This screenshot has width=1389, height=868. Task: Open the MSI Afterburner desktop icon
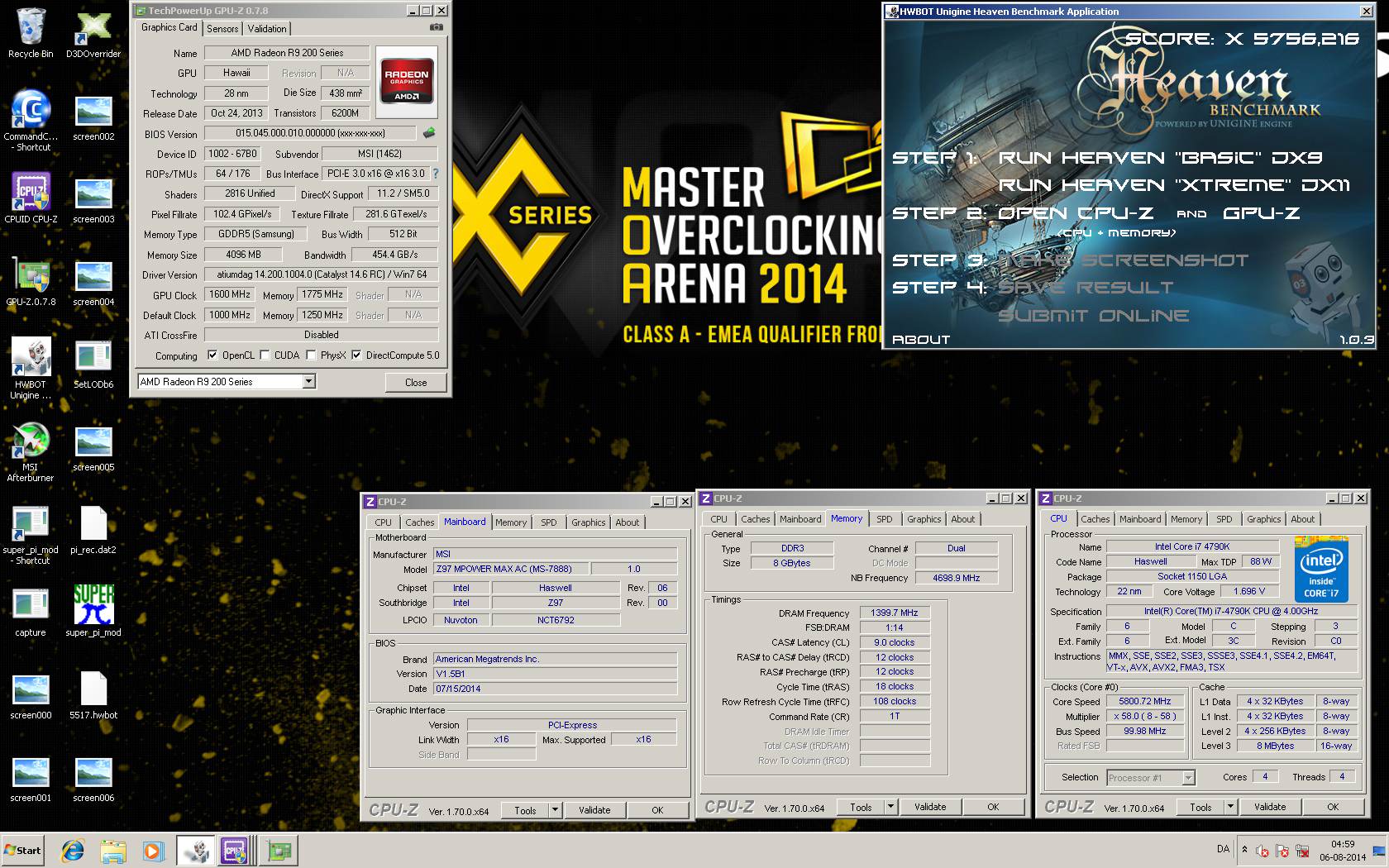tap(31, 451)
